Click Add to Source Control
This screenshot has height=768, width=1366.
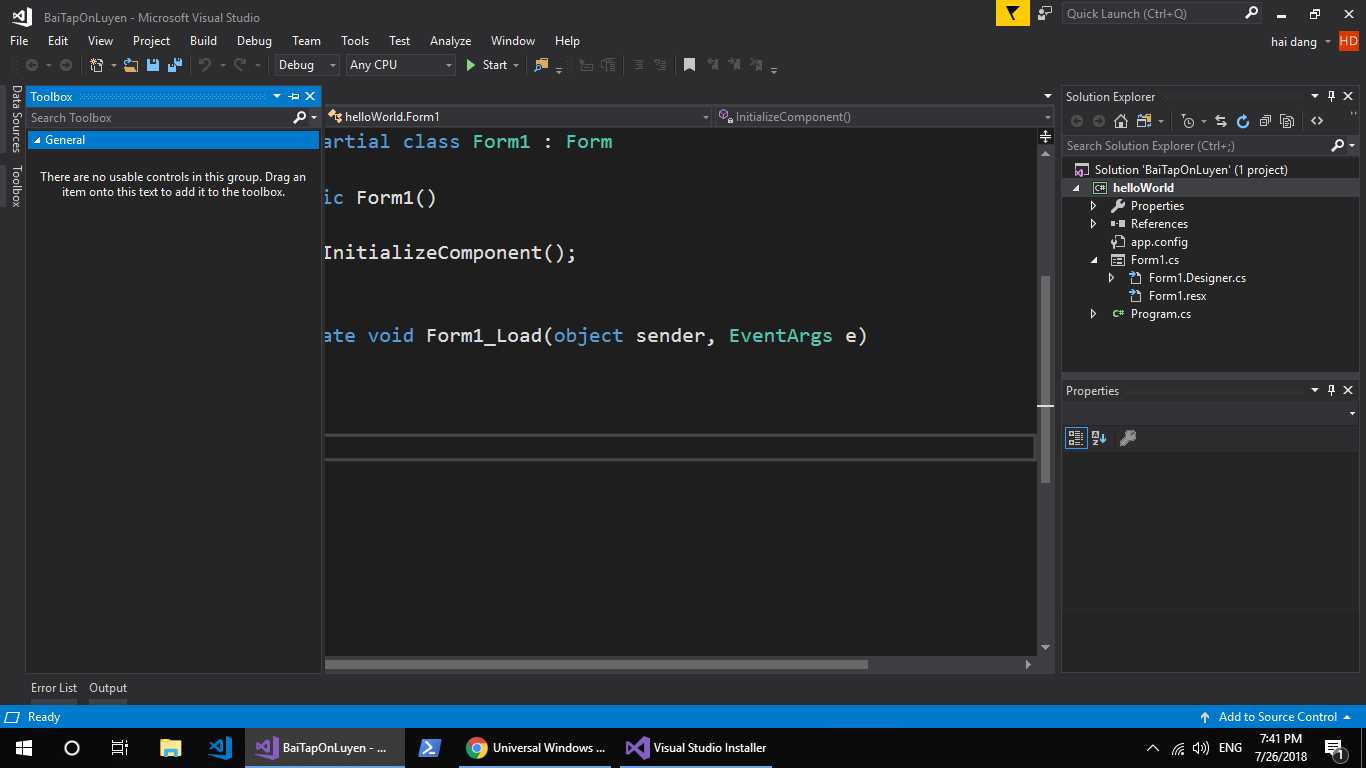(1277, 717)
